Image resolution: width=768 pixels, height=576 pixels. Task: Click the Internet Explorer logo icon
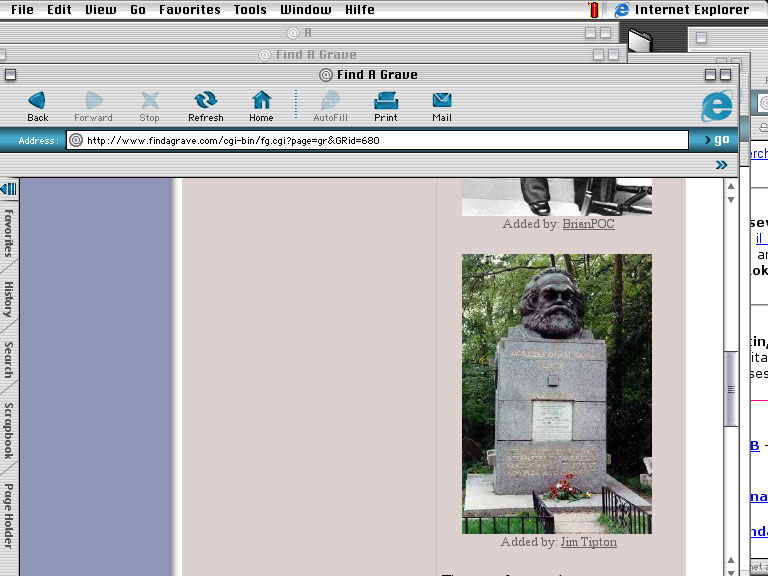[x=716, y=106]
